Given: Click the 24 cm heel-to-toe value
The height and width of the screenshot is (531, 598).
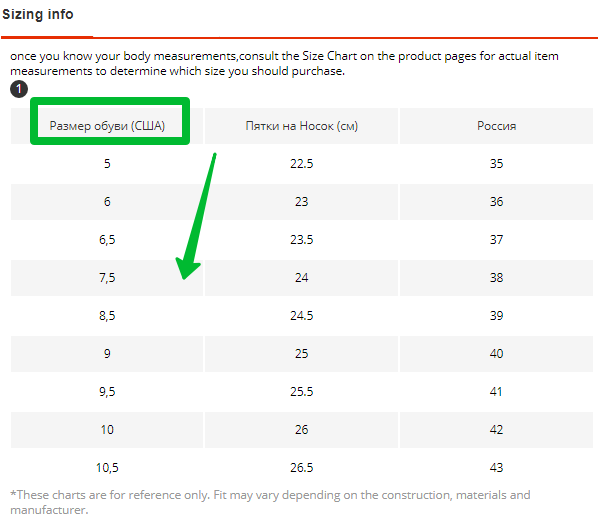Looking at the screenshot, I should [301, 278].
